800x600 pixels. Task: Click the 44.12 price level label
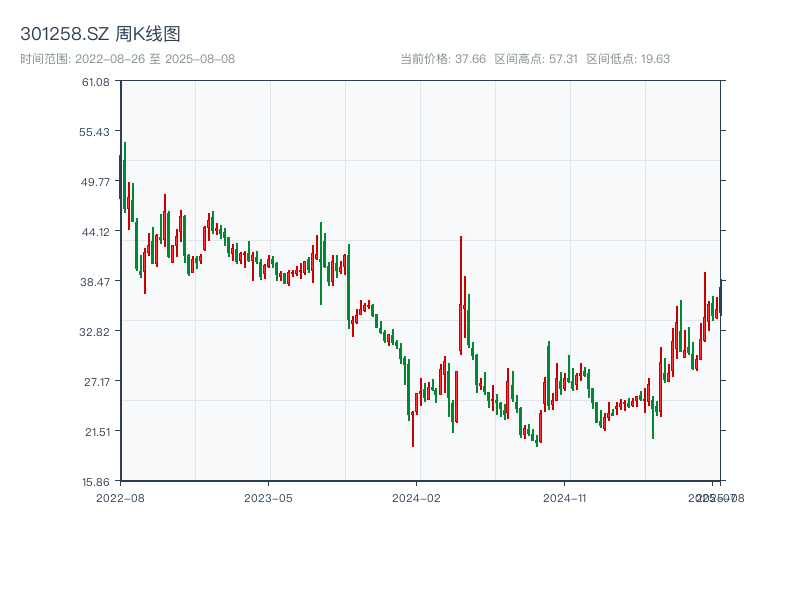[x=96, y=231]
